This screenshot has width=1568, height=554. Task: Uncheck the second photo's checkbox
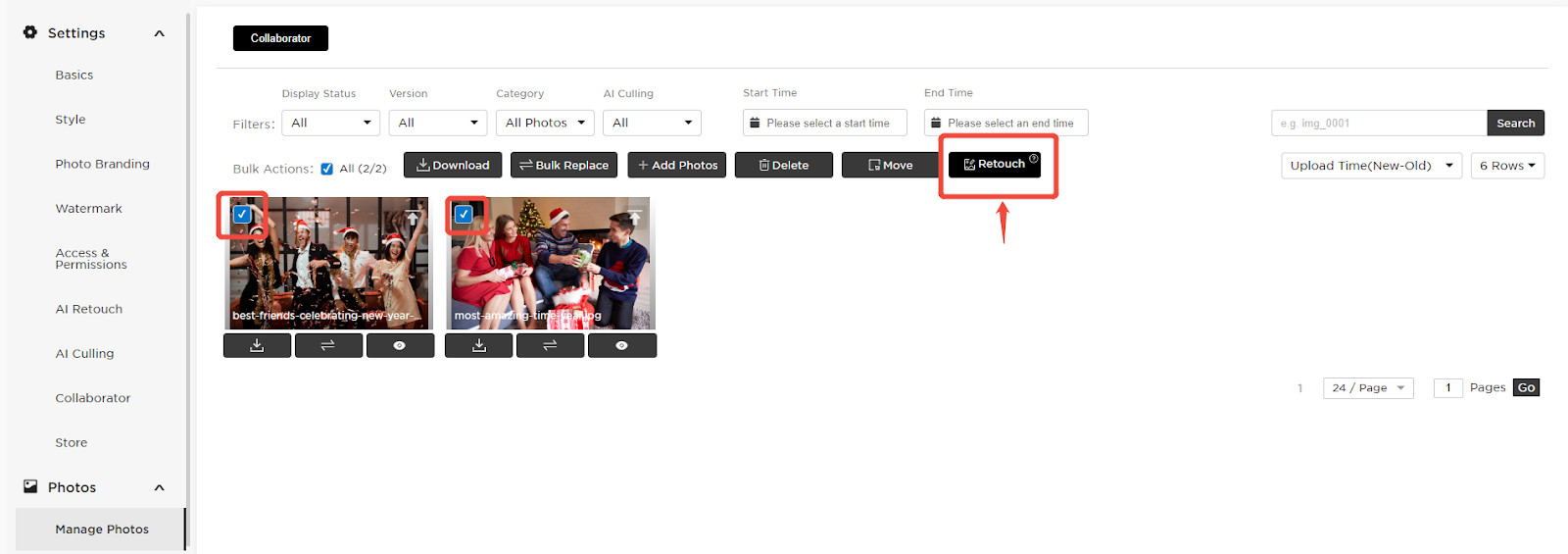(464, 214)
